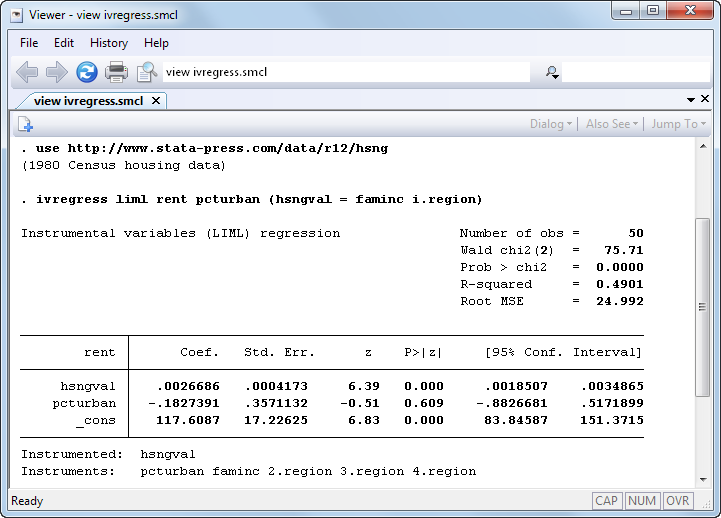Viewport: 721px width, 518px height.
Task: Click the Ready status text
Action: pyautogui.click(x=27, y=501)
